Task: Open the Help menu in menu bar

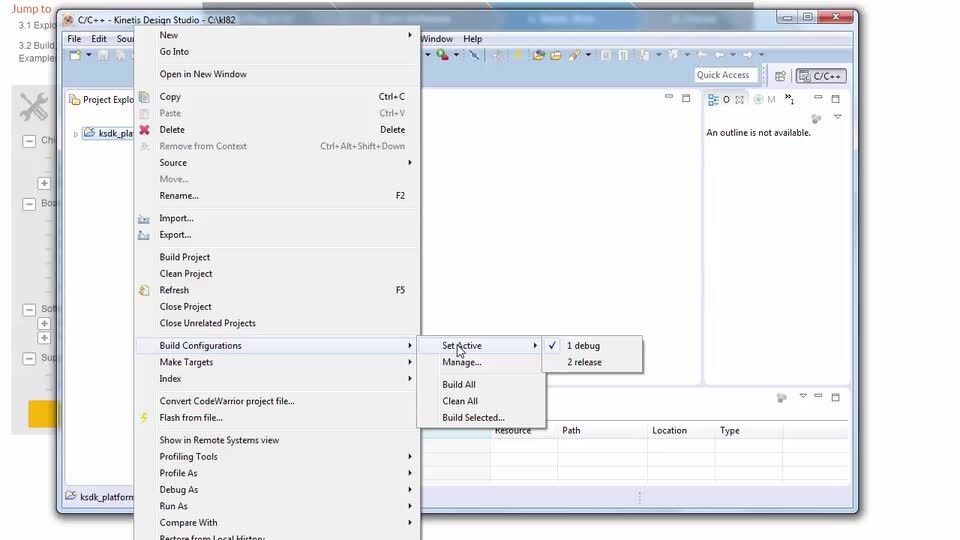Action: [472, 39]
